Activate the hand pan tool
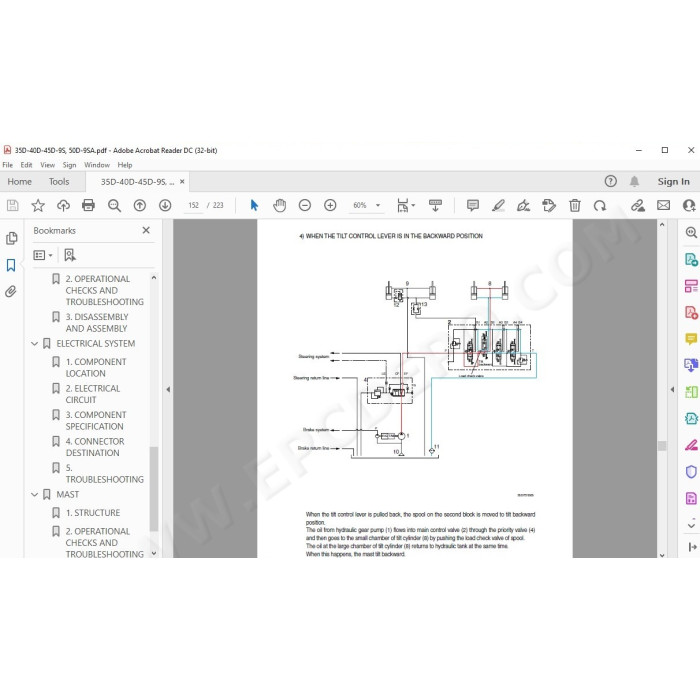The image size is (700, 700). (279, 205)
